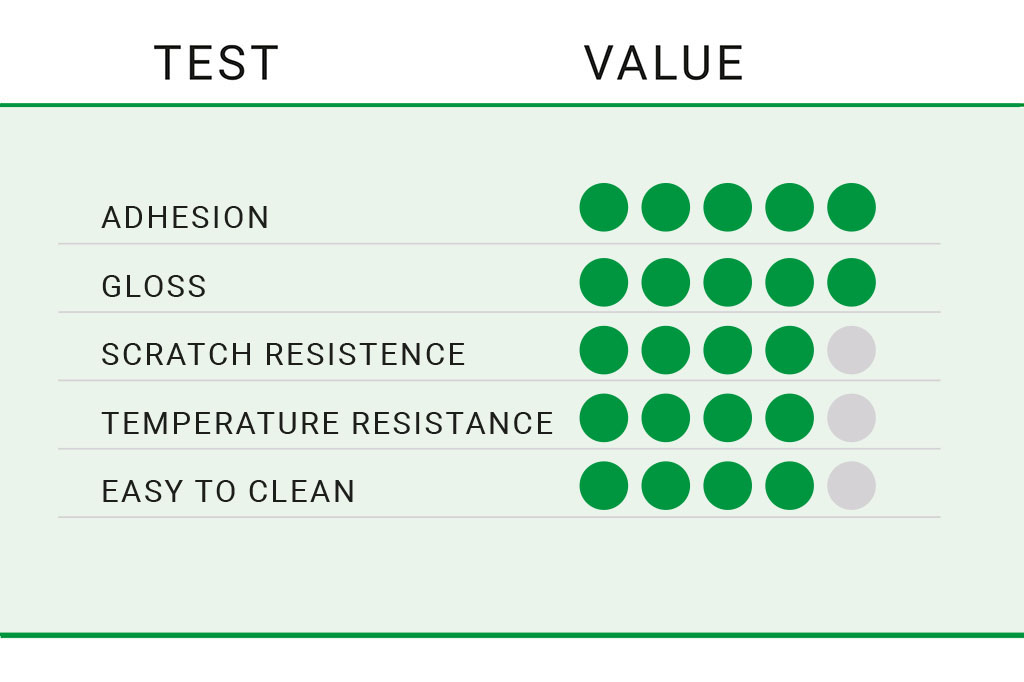Click the VALUE column header
This screenshot has width=1024, height=682.
tap(664, 63)
